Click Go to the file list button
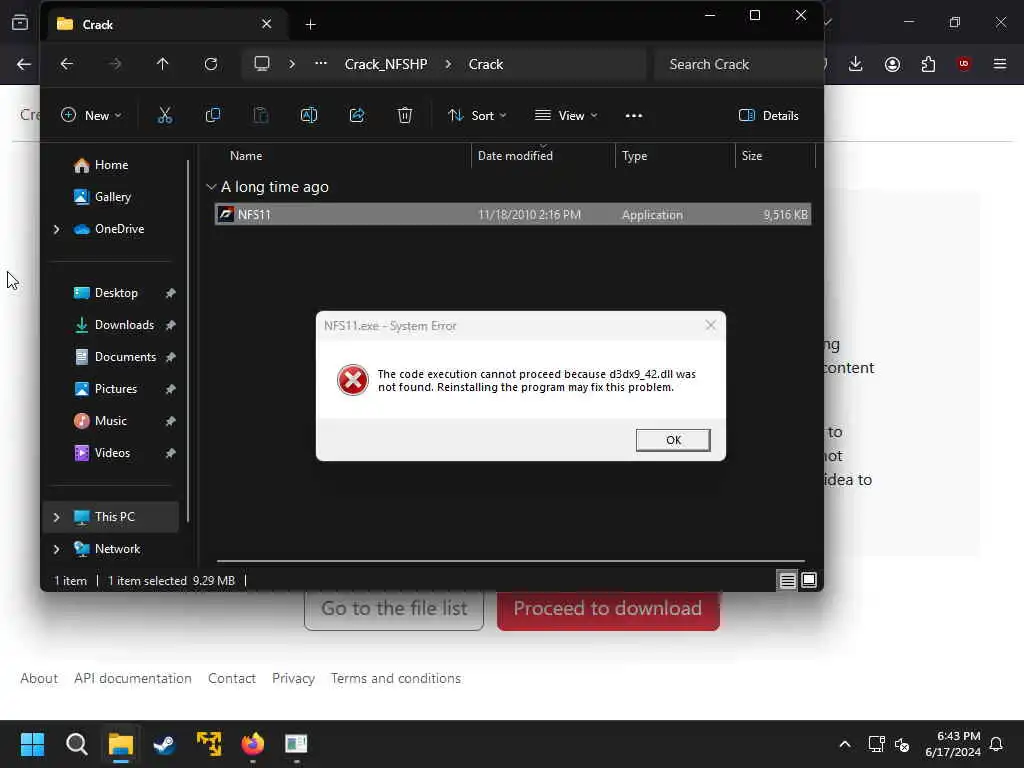 394,609
